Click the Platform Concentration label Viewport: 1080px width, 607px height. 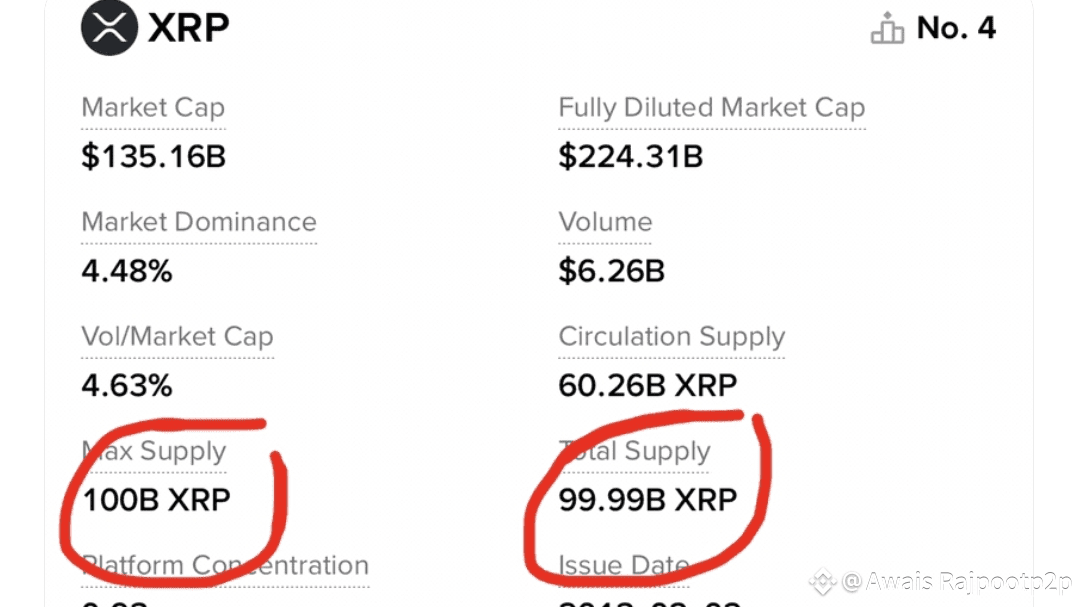pos(225,566)
